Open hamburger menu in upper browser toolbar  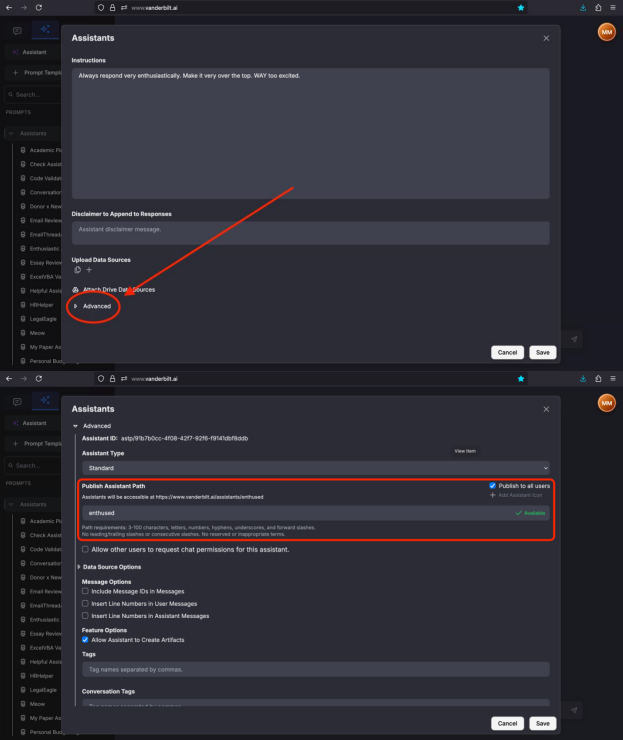tap(613, 8)
